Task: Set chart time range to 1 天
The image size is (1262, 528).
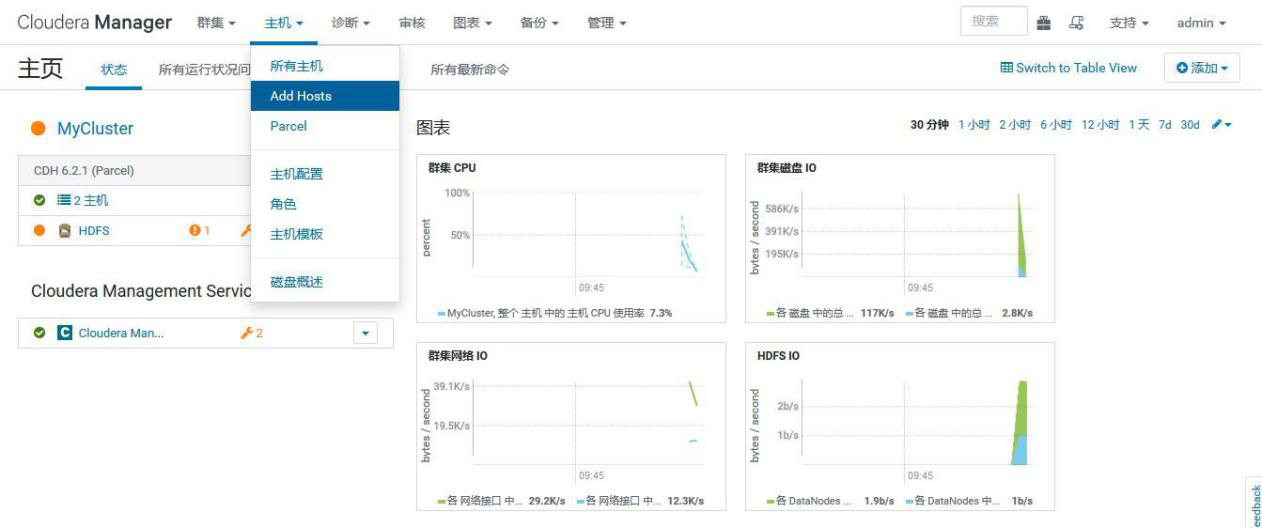Action: 1140,125
